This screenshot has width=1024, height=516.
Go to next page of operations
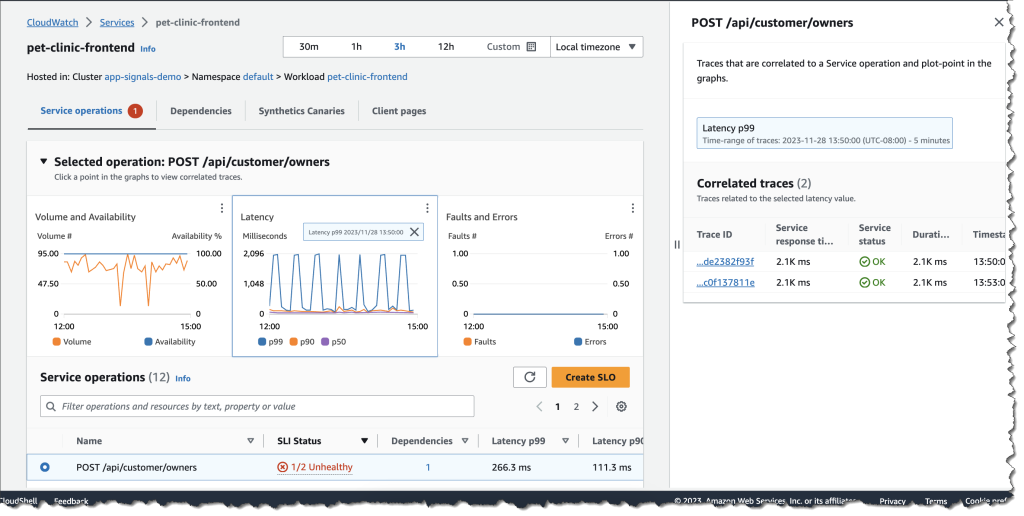click(595, 407)
